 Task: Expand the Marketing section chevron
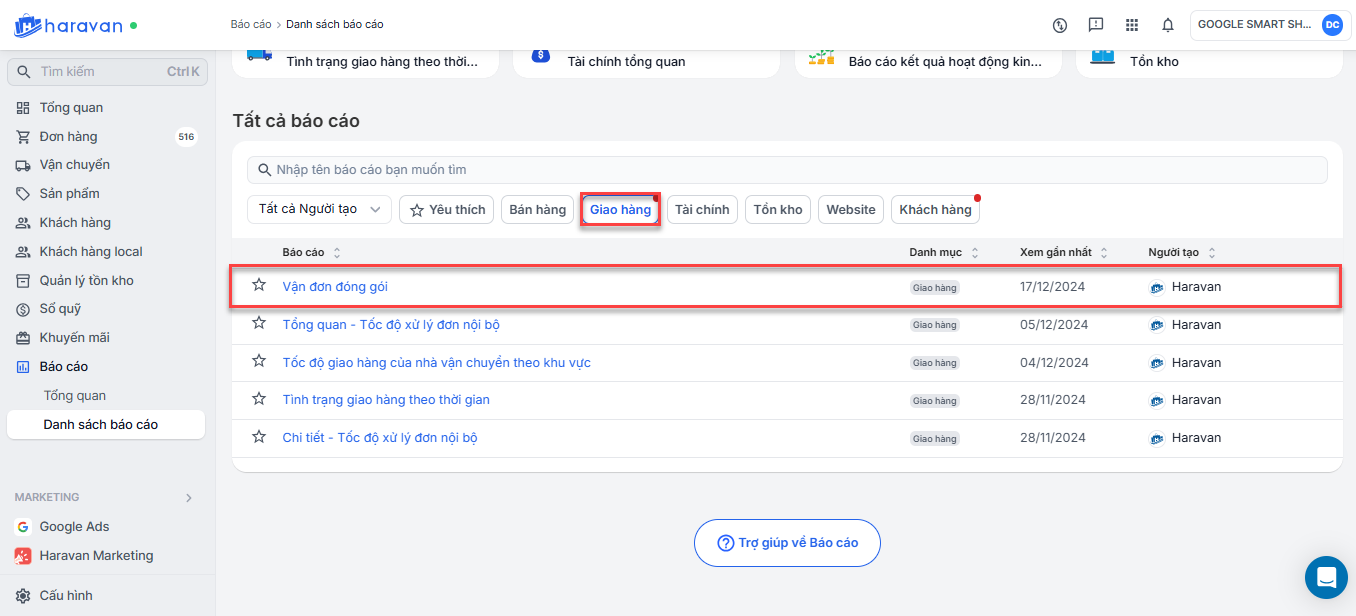pos(188,498)
